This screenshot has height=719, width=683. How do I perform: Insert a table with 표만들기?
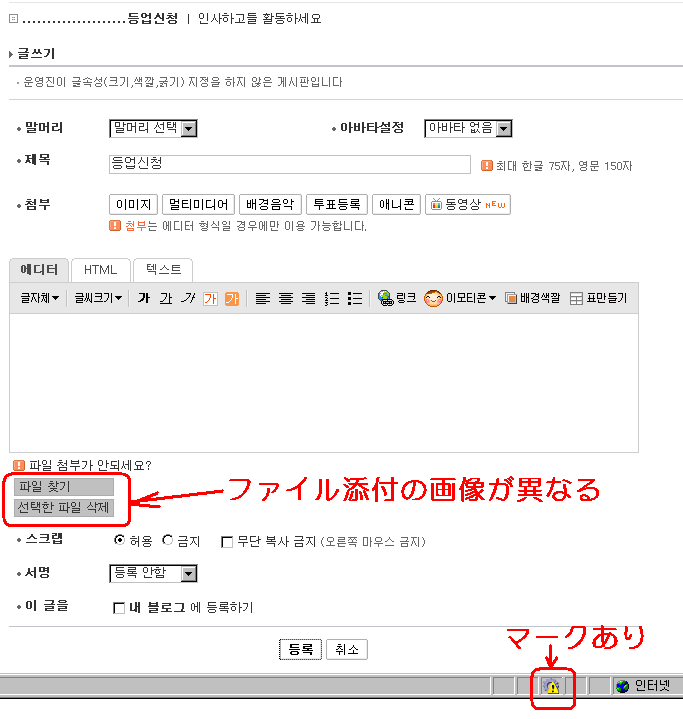598,298
